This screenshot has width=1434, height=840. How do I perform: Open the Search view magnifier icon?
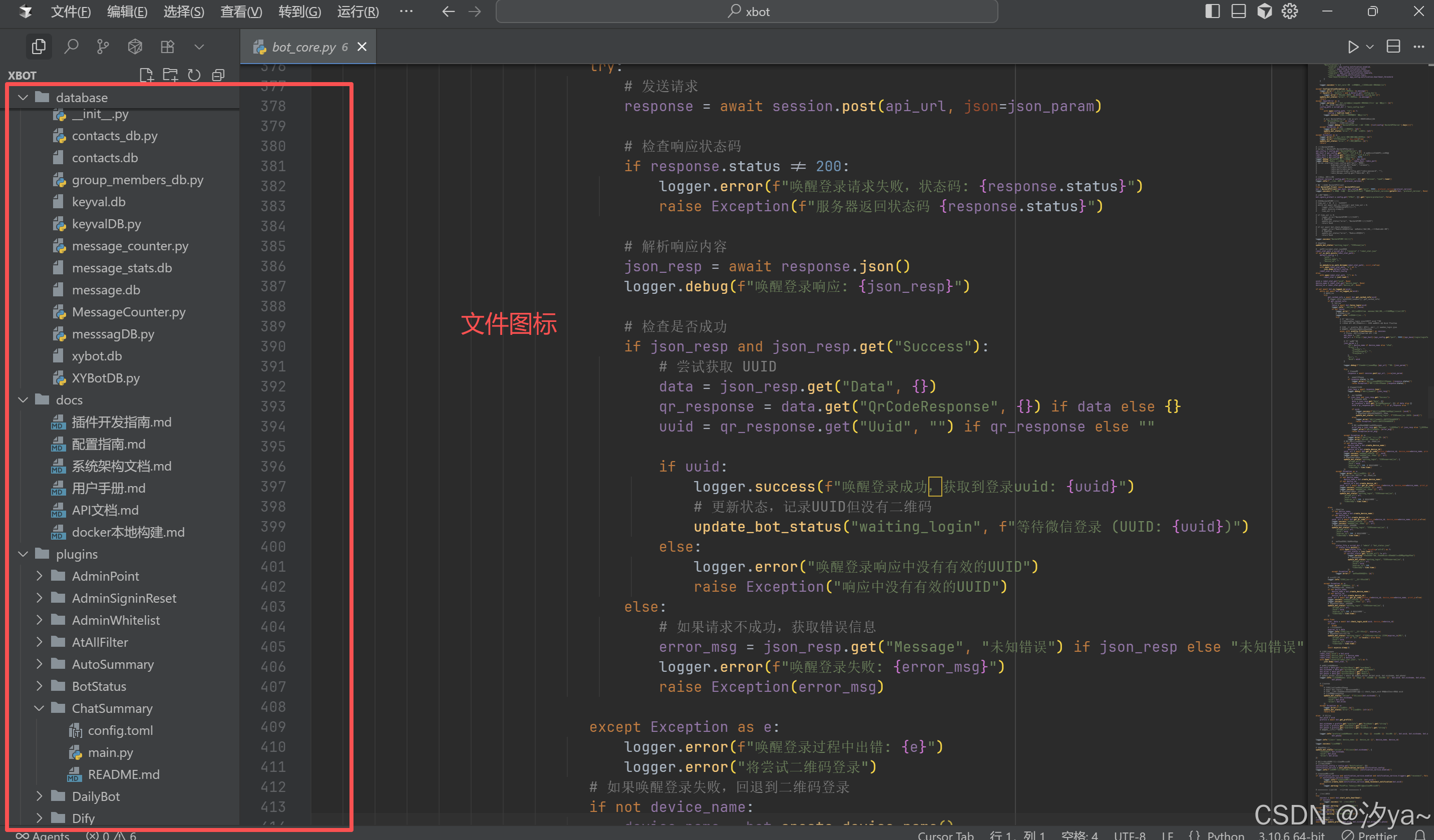point(71,47)
